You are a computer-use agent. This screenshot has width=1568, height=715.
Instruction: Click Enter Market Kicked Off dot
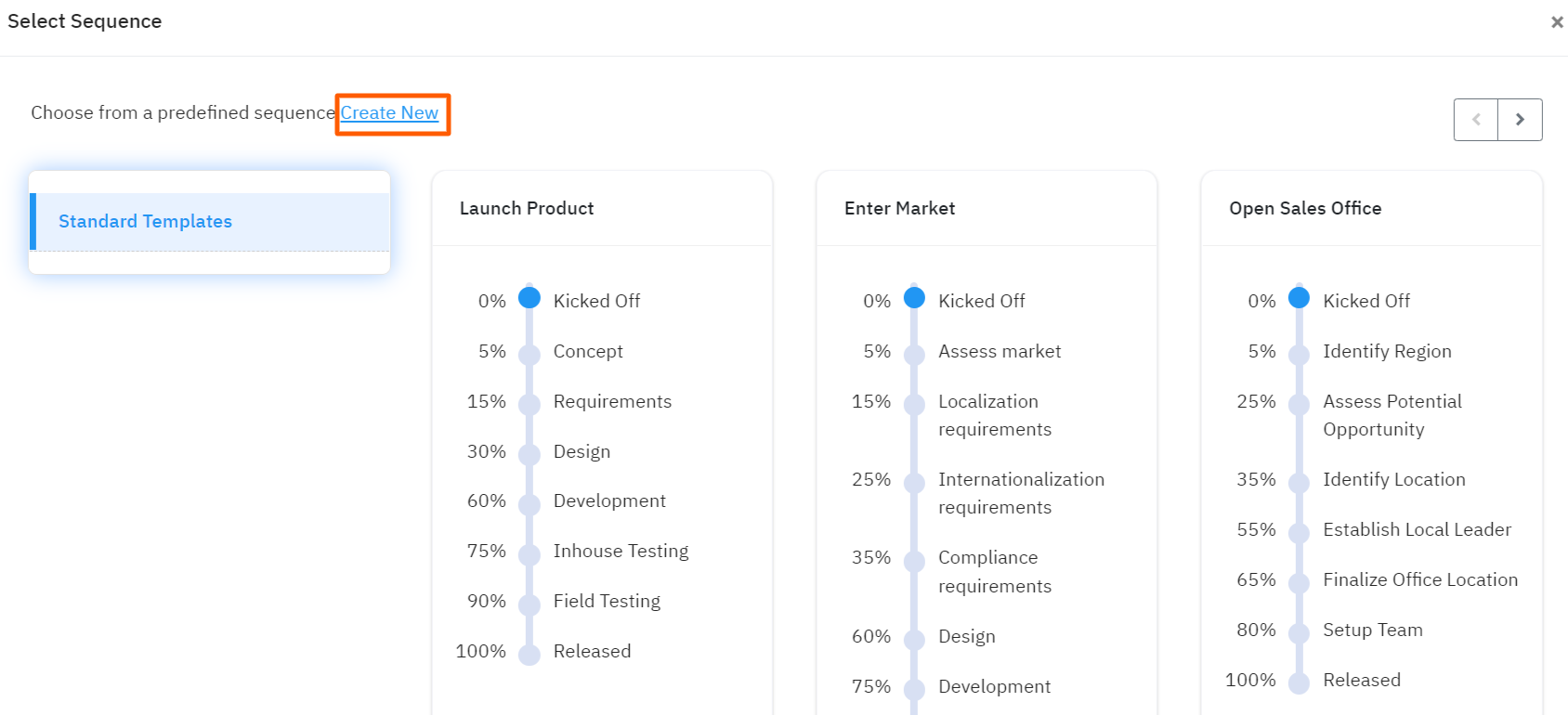coord(914,298)
